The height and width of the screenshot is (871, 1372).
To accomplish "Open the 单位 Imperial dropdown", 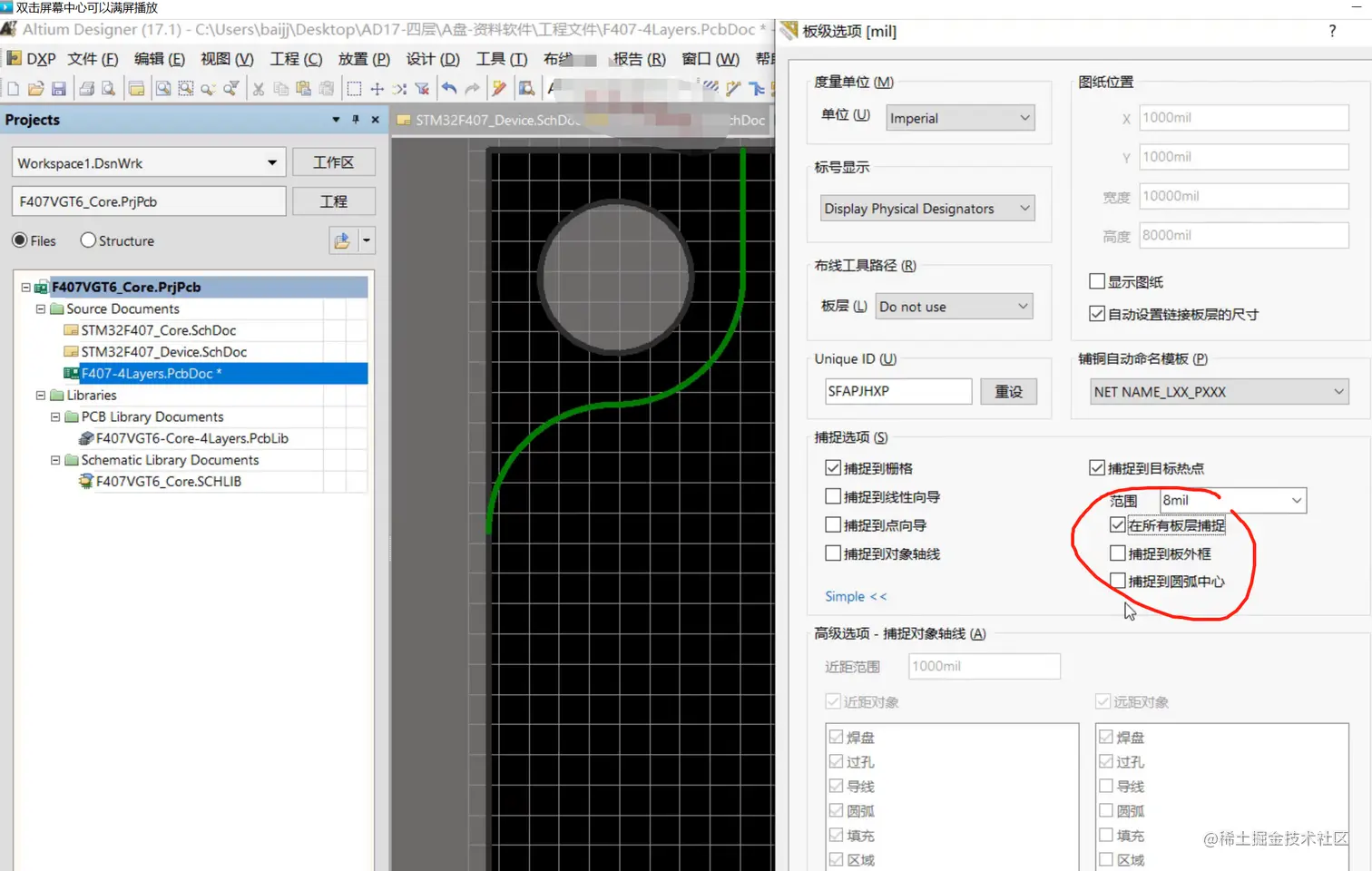I will [960, 118].
